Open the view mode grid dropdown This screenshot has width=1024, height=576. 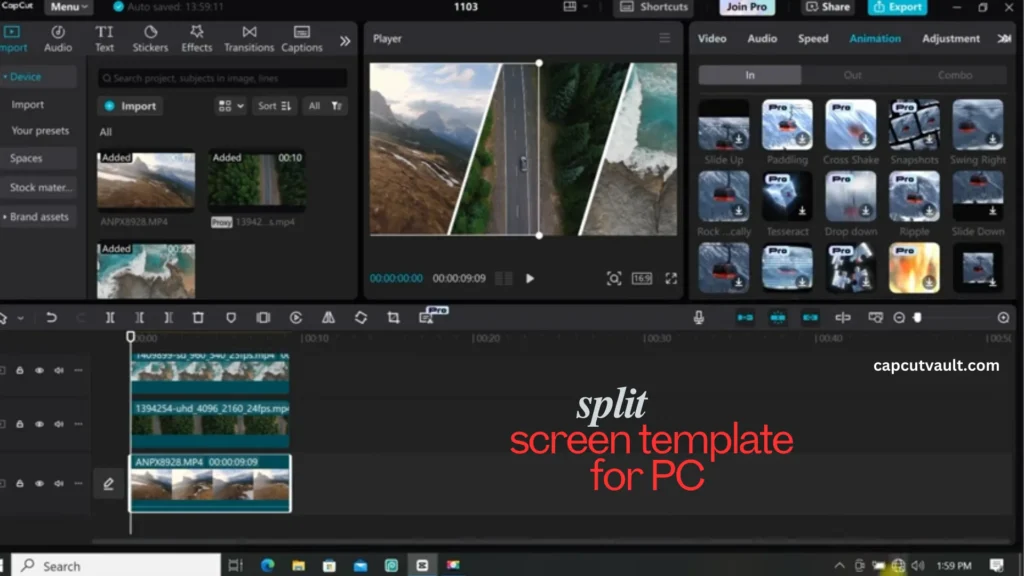(231, 106)
